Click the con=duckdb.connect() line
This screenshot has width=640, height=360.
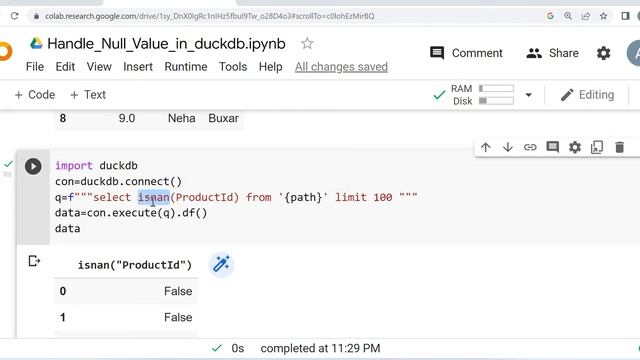click(118, 181)
